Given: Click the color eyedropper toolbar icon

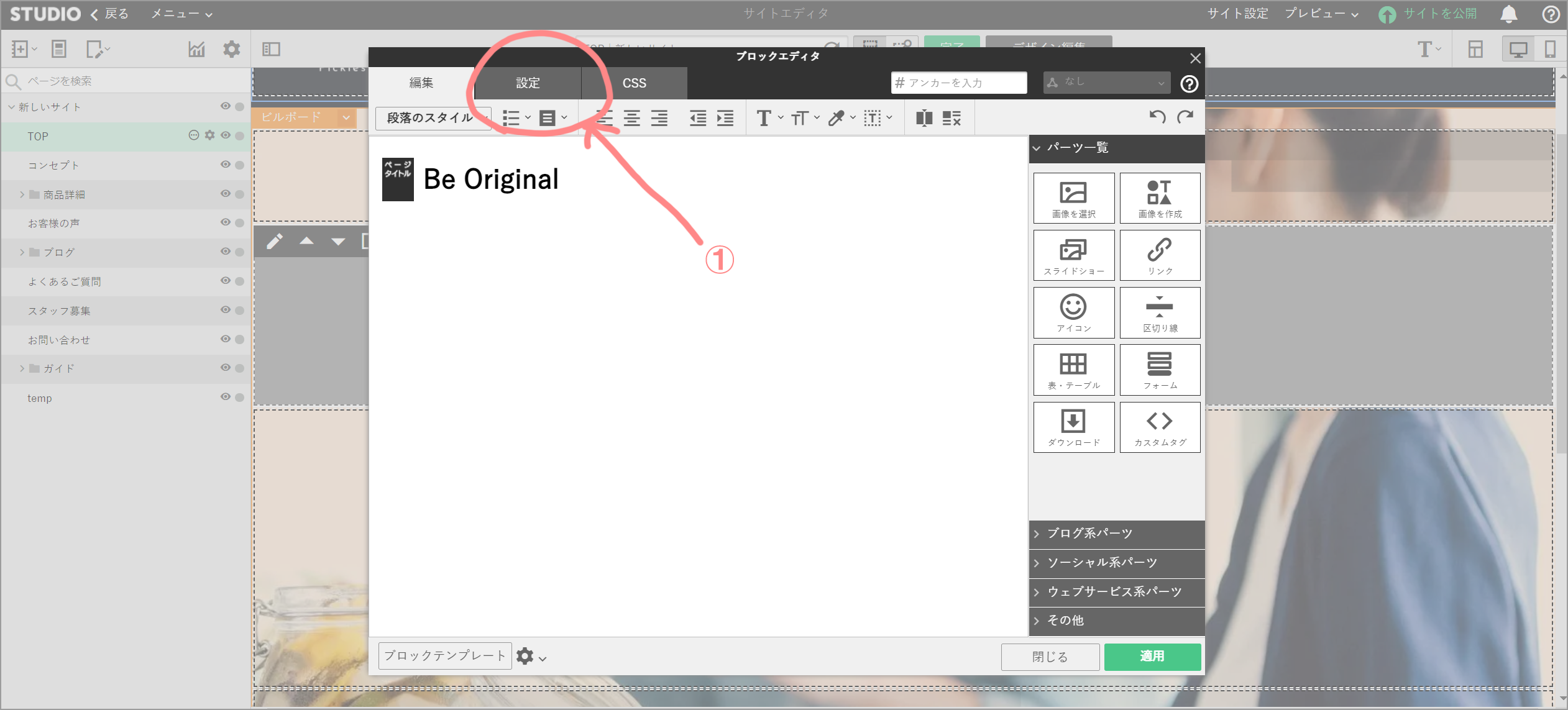Looking at the screenshot, I should click(x=837, y=118).
